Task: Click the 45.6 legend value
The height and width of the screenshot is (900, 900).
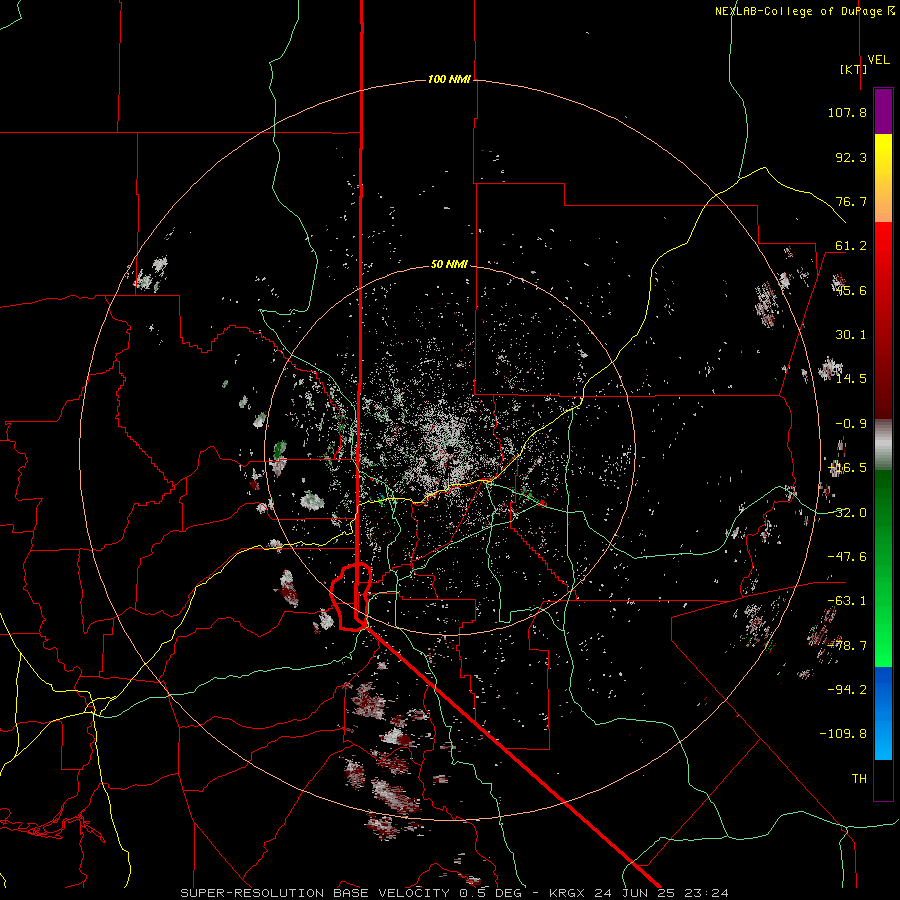Action: (x=851, y=290)
